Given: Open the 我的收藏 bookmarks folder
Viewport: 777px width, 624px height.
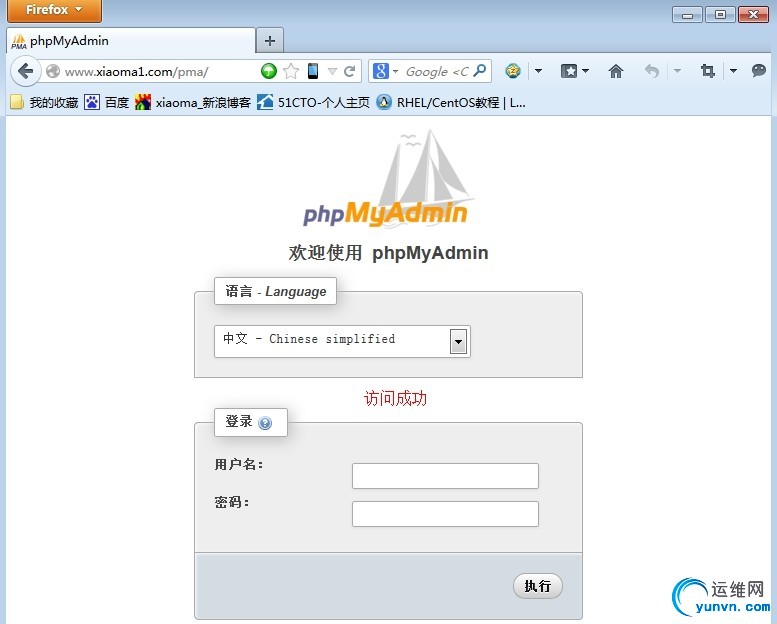Looking at the screenshot, I should [44, 103].
